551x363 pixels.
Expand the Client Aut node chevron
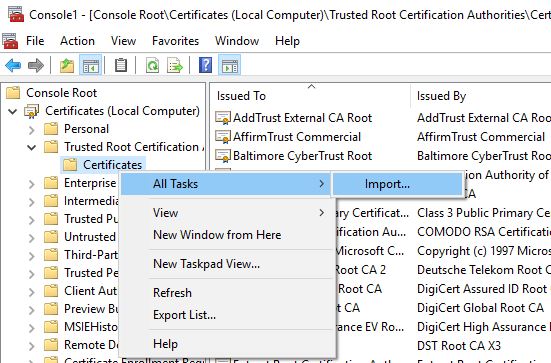click(x=32, y=292)
